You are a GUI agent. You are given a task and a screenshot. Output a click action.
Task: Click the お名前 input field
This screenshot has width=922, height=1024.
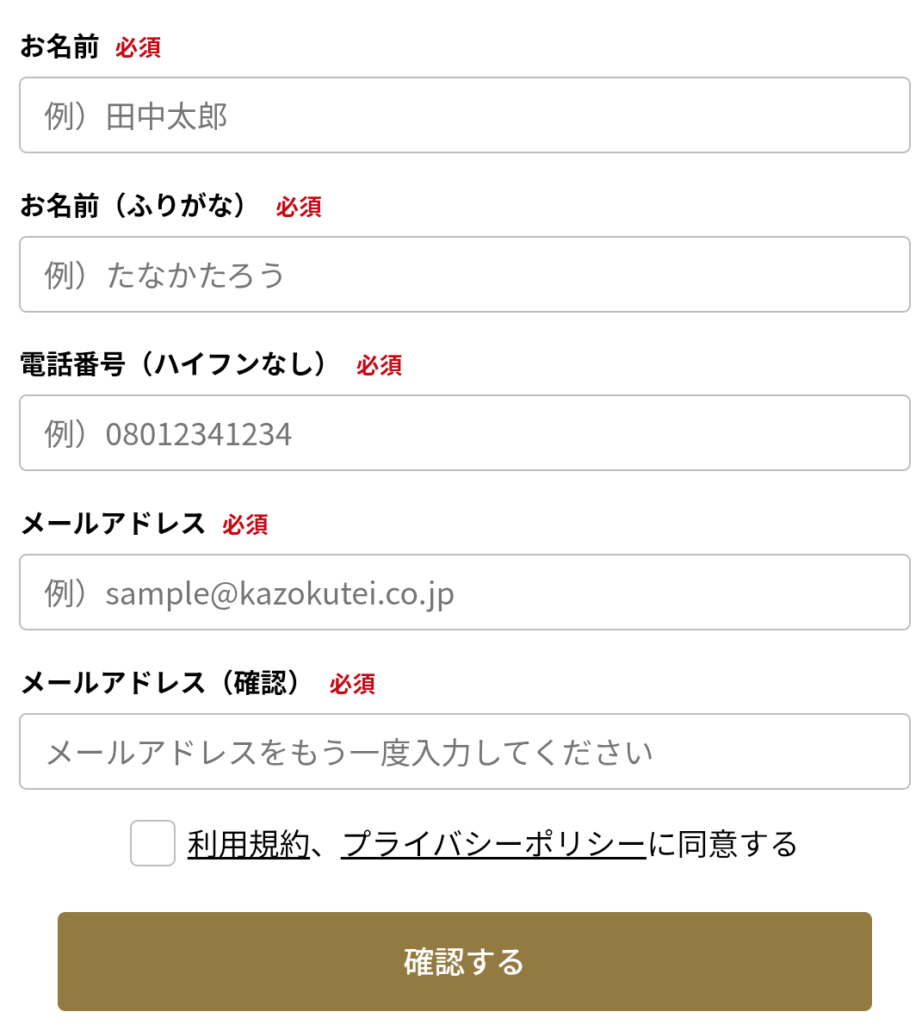[464, 116]
